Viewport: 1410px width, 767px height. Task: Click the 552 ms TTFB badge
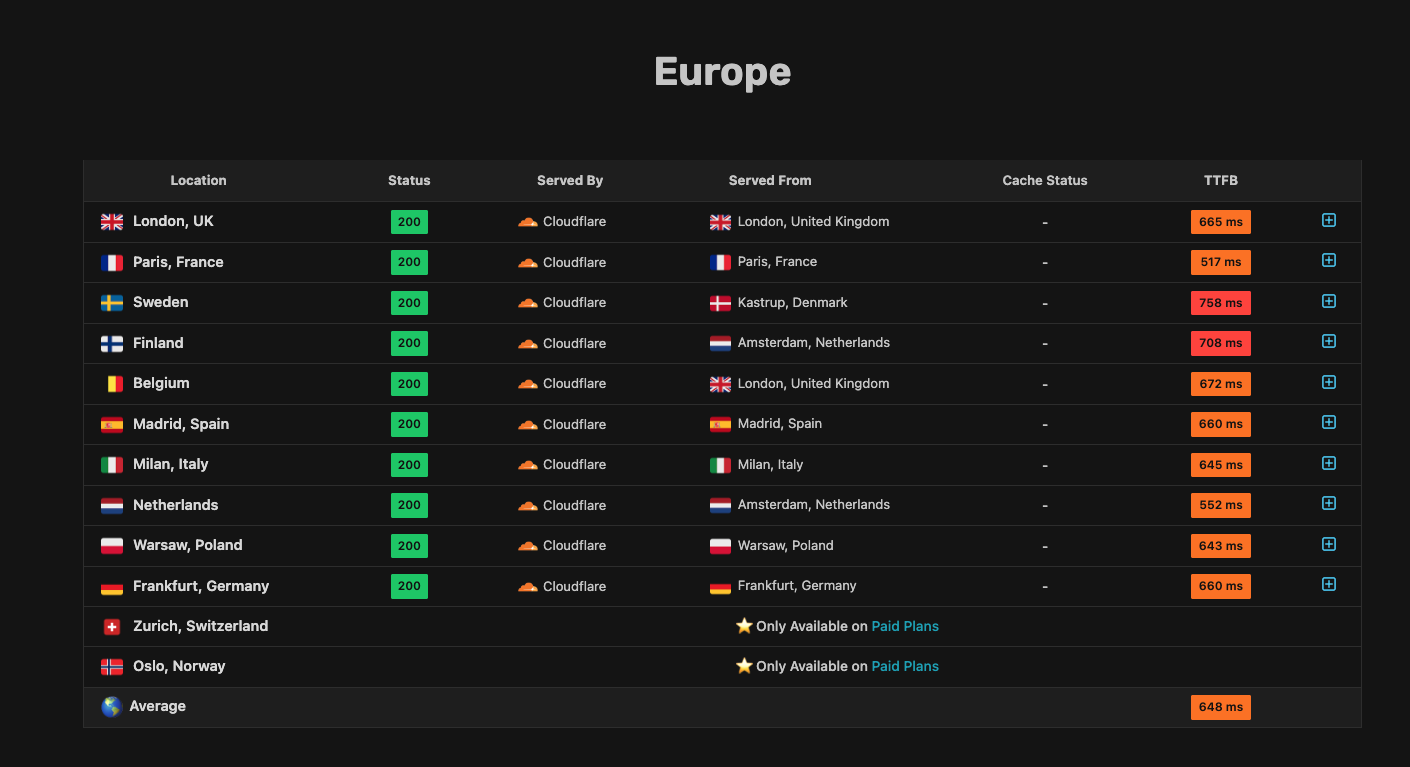click(x=1221, y=506)
